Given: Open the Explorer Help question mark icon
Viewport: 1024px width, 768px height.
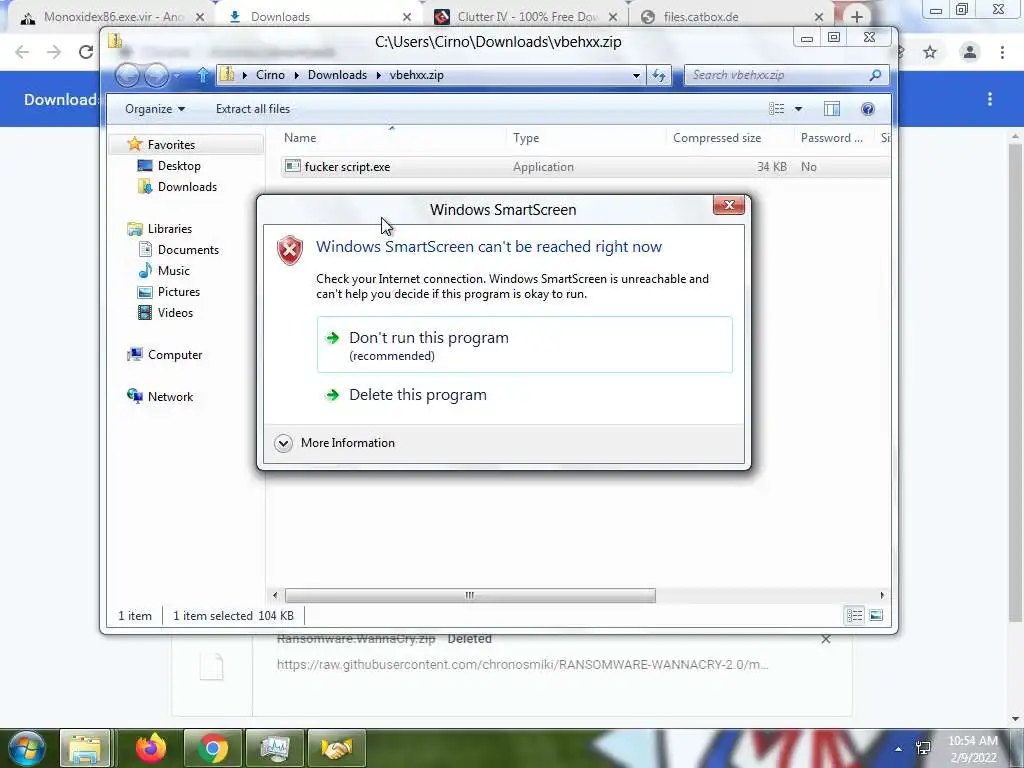Looking at the screenshot, I should (x=868, y=109).
